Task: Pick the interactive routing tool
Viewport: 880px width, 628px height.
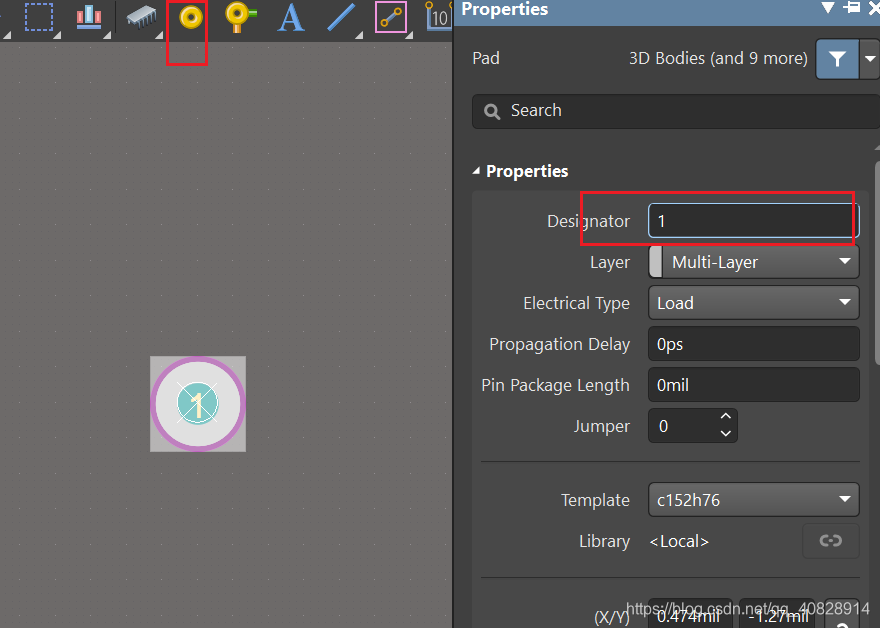Action: [x=391, y=17]
